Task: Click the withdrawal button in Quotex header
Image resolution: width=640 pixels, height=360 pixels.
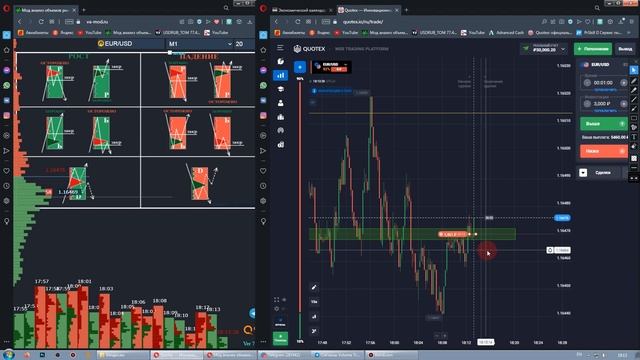Action: coord(624,49)
